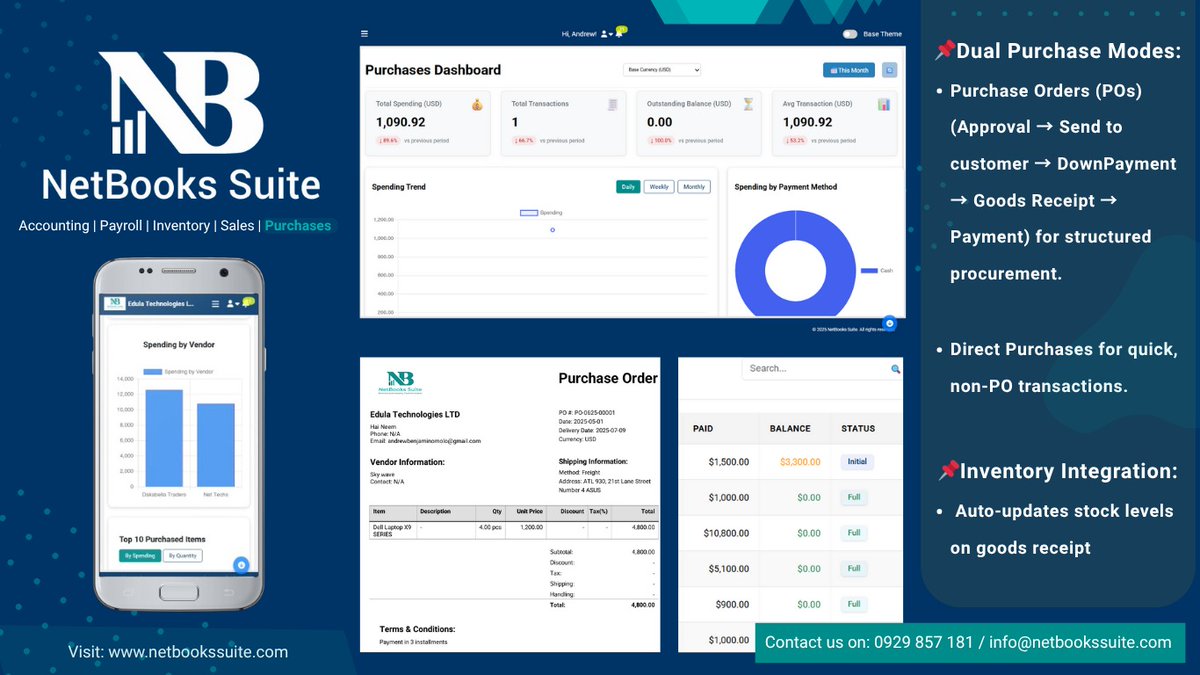This screenshot has height=675, width=1200.
Task: Toggle the Spending legend in trend chart
Action: pos(541,213)
